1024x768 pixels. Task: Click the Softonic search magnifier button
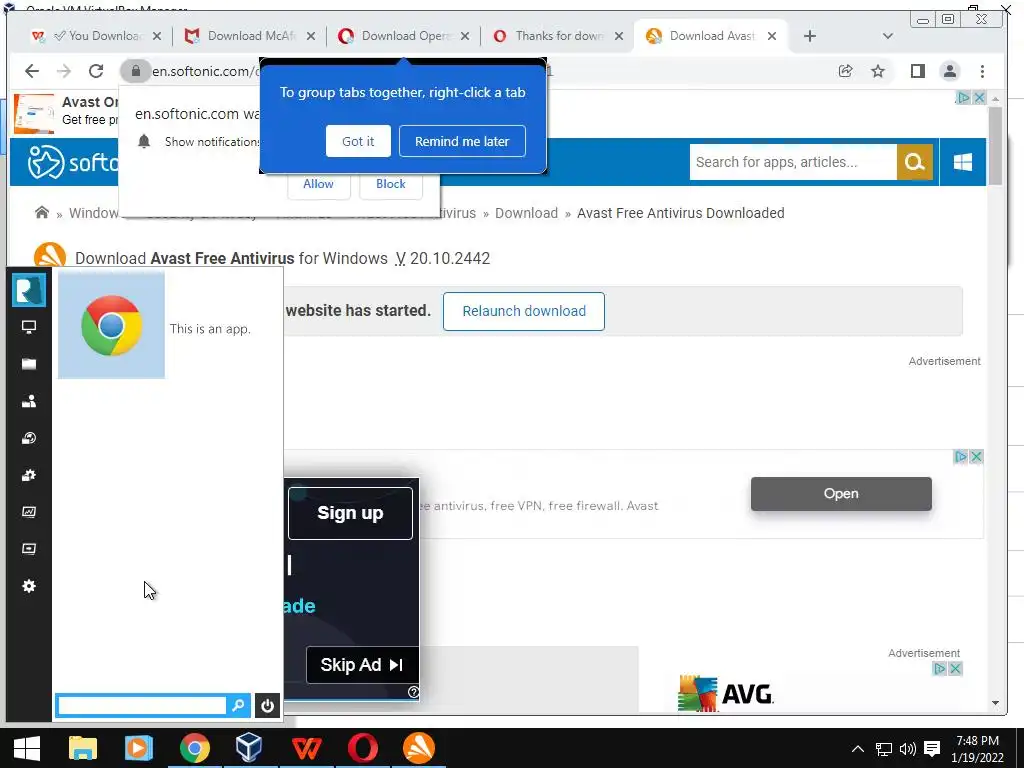tap(914, 162)
